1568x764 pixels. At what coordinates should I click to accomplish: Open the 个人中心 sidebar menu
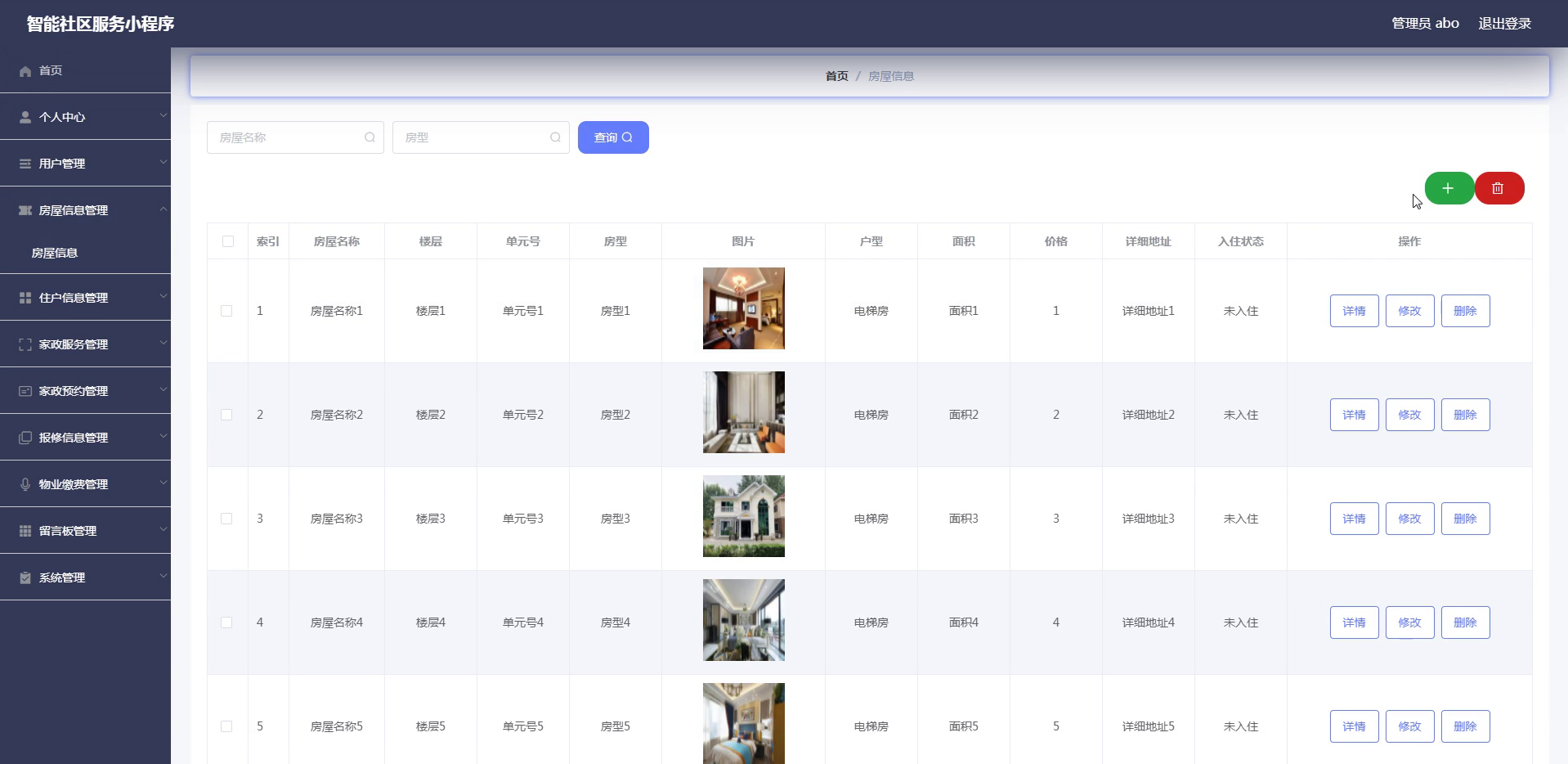(x=85, y=117)
